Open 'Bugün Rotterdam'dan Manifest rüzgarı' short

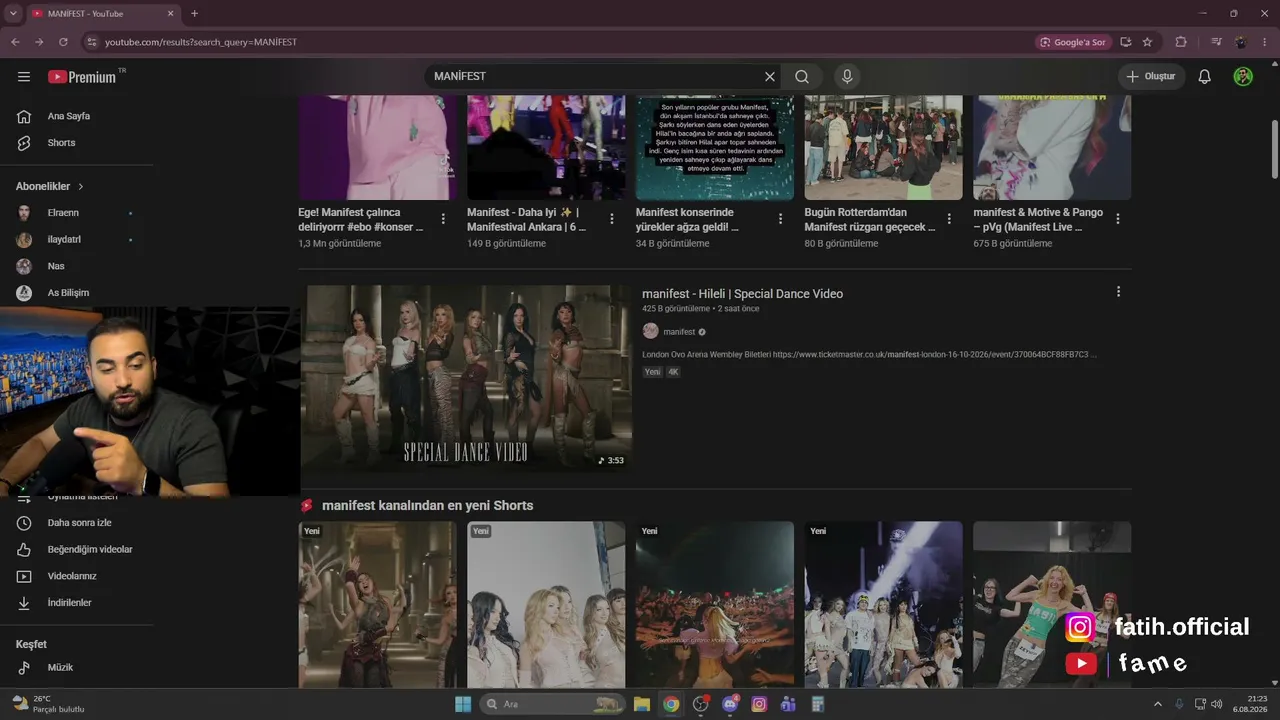point(870,220)
